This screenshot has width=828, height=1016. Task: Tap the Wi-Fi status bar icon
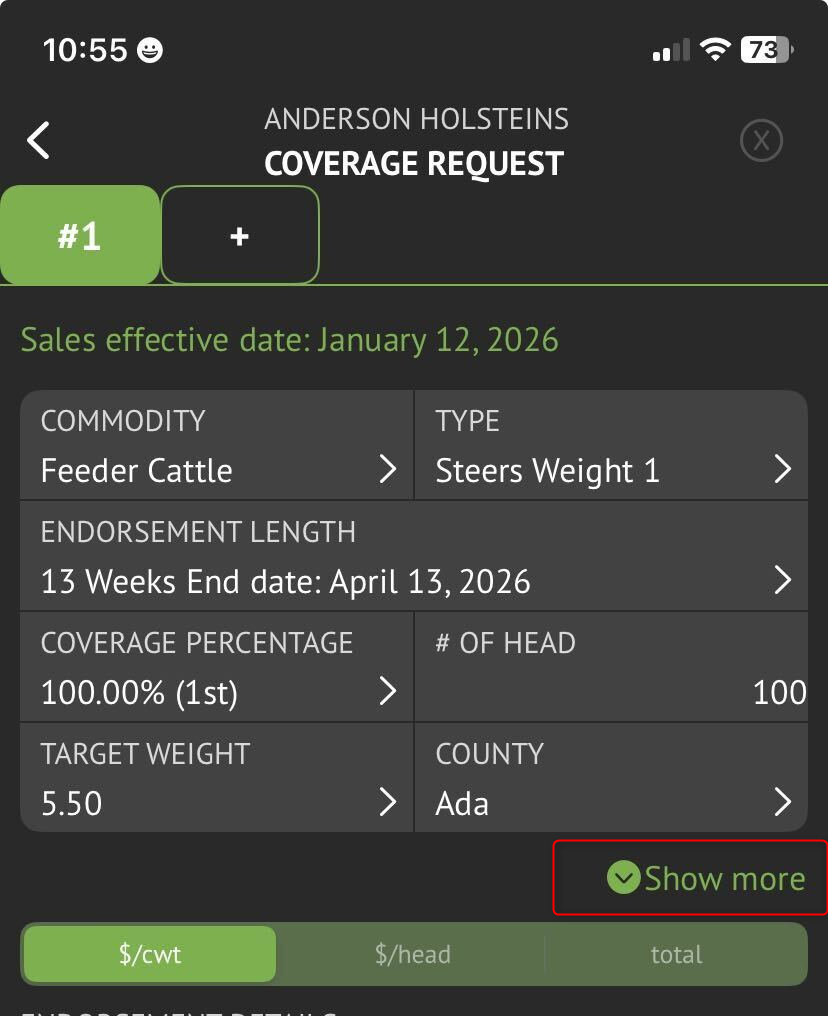(x=715, y=49)
